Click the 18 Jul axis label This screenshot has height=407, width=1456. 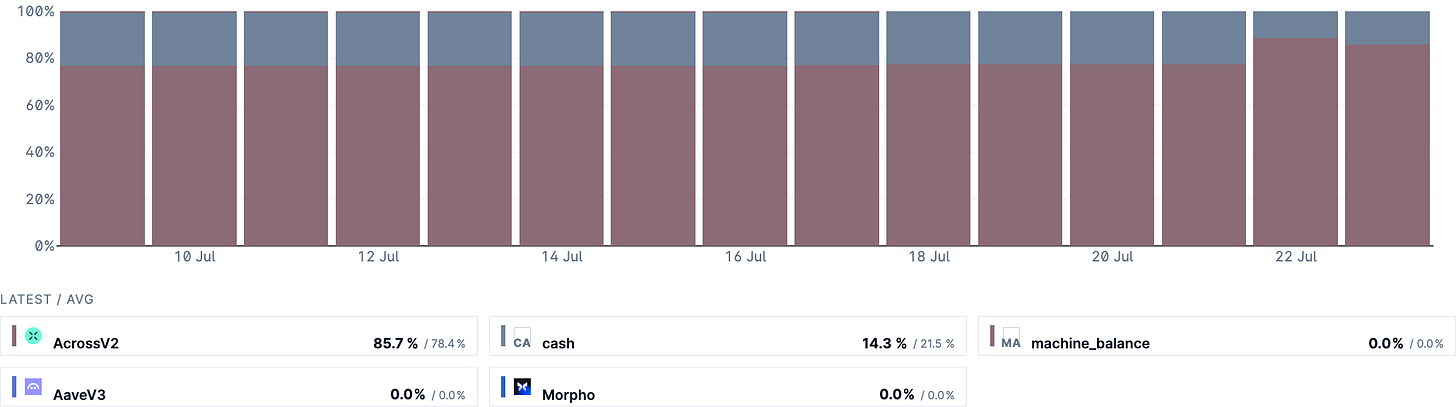929,258
